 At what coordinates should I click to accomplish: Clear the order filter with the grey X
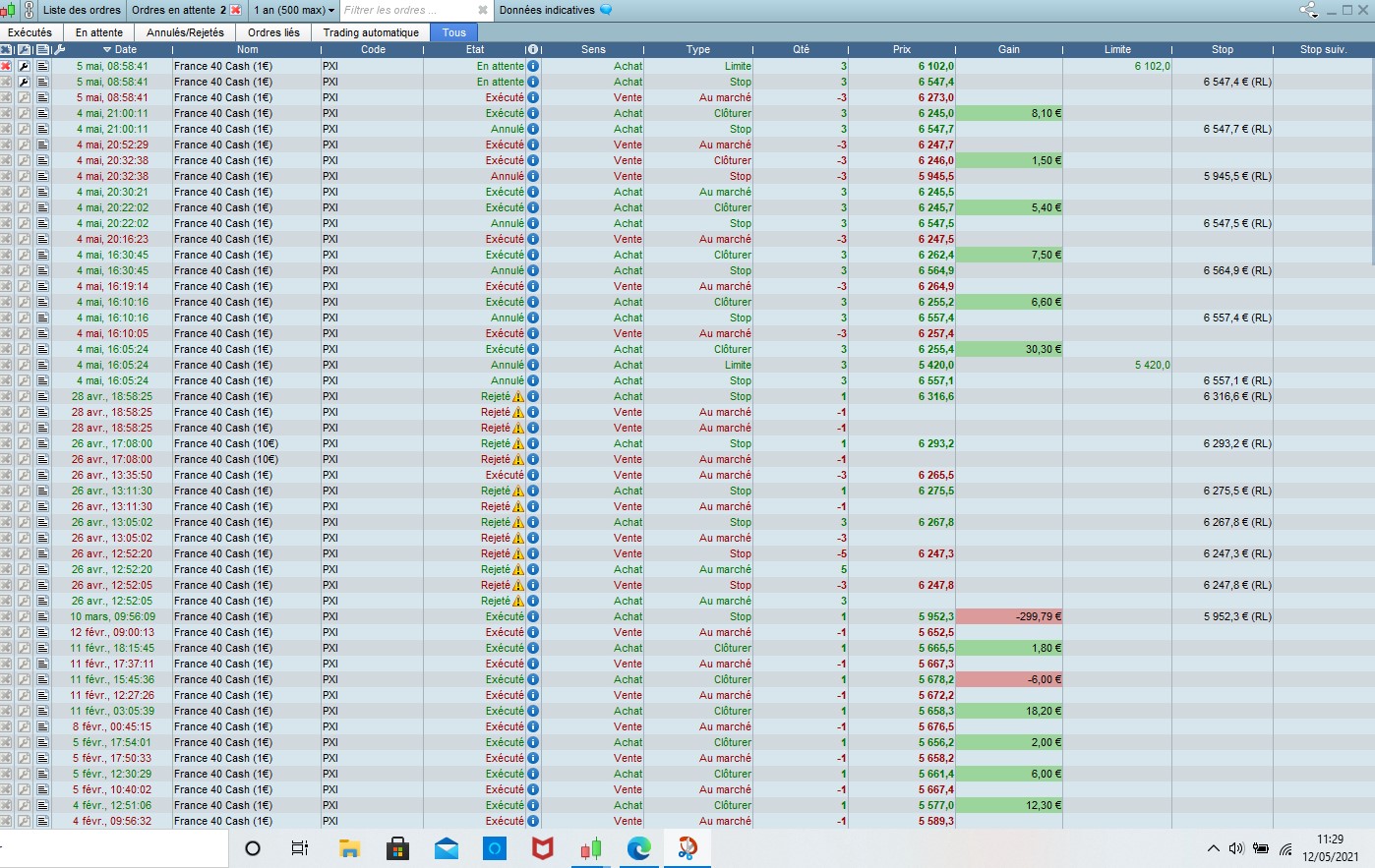click(483, 10)
